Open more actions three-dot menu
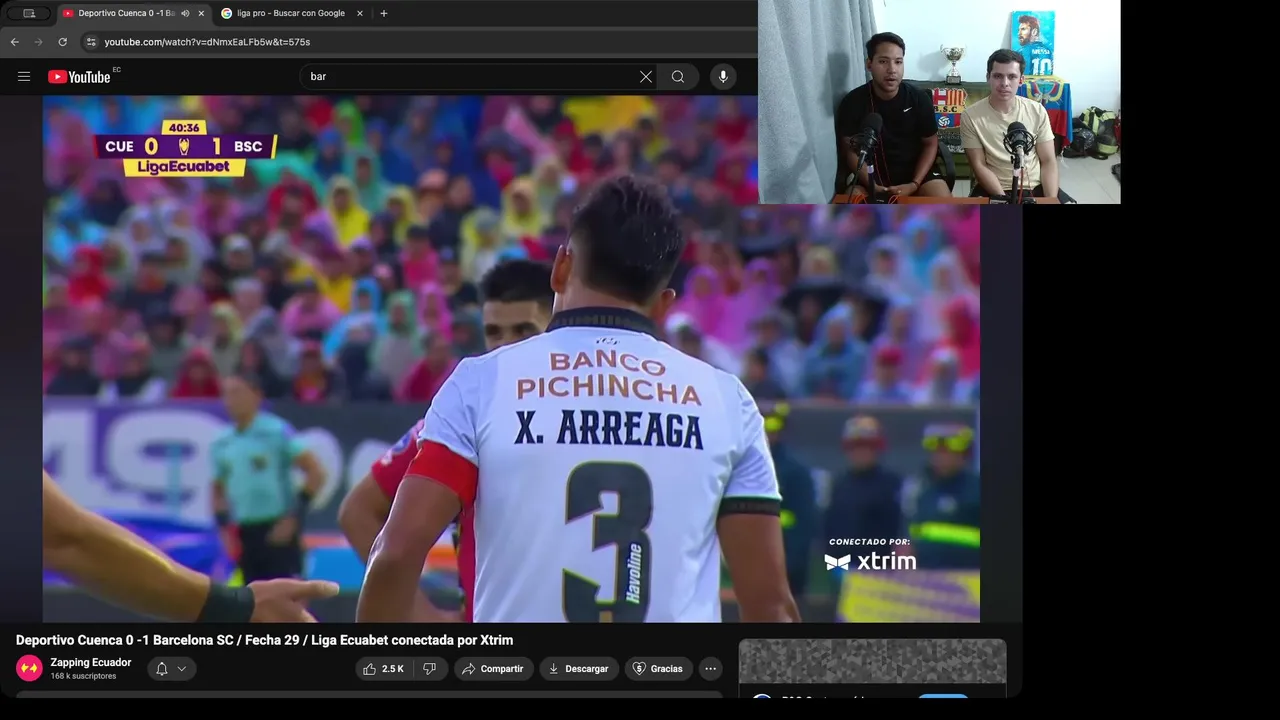This screenshot has height=720, width=1280. [710, 669]
